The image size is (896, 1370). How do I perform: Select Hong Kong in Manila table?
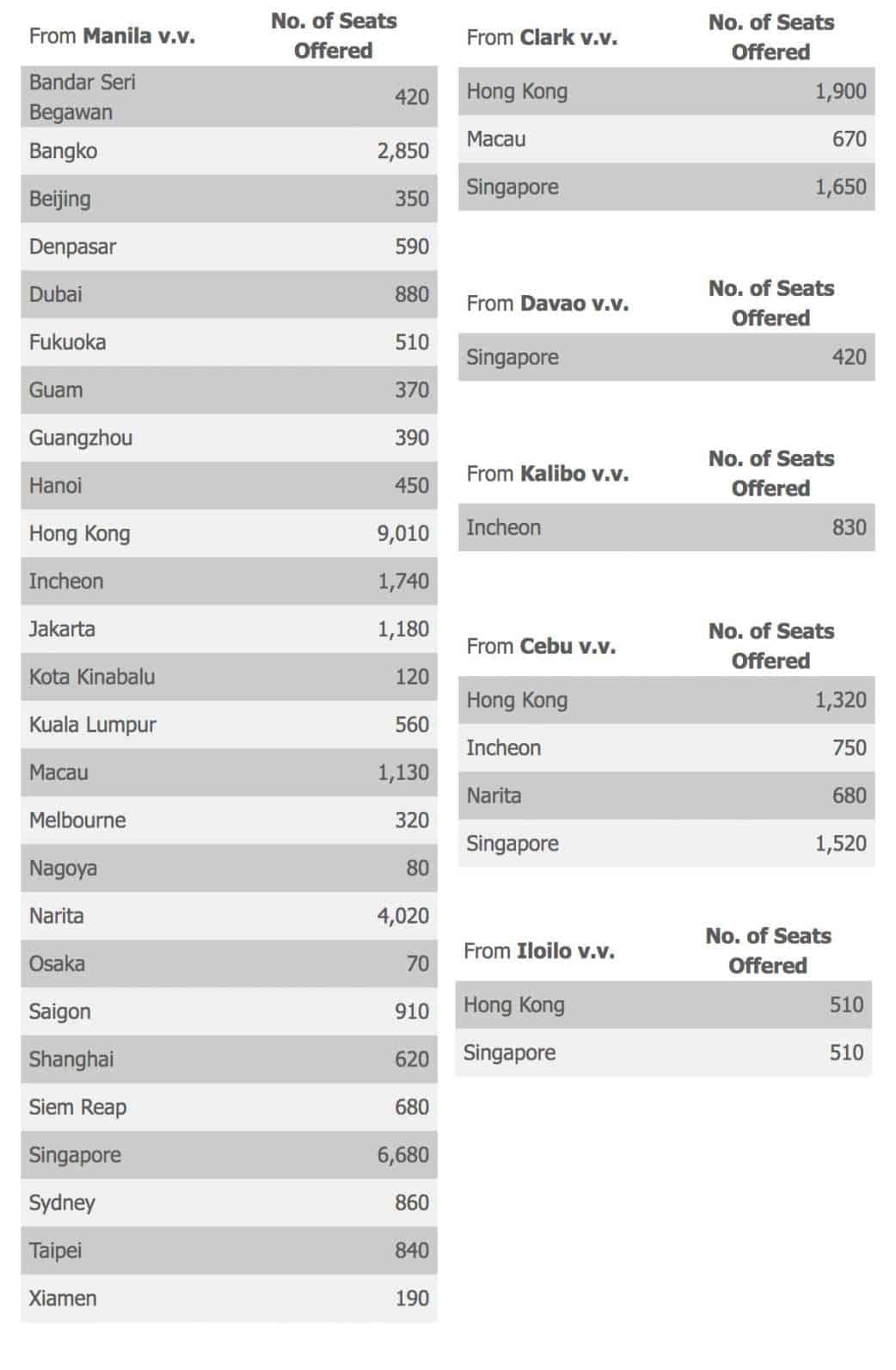pos(79,534)
